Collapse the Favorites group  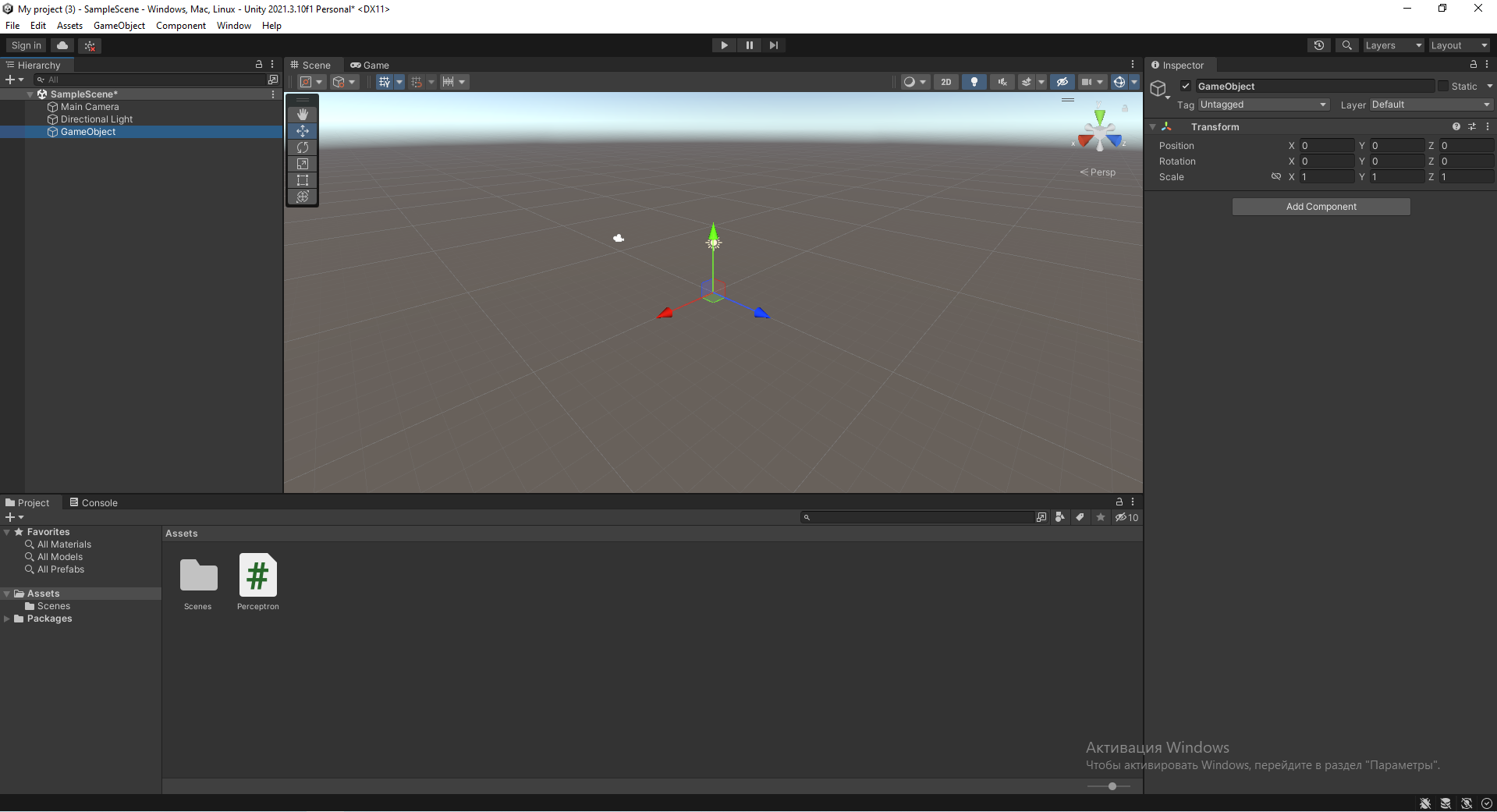coord(7,532)
